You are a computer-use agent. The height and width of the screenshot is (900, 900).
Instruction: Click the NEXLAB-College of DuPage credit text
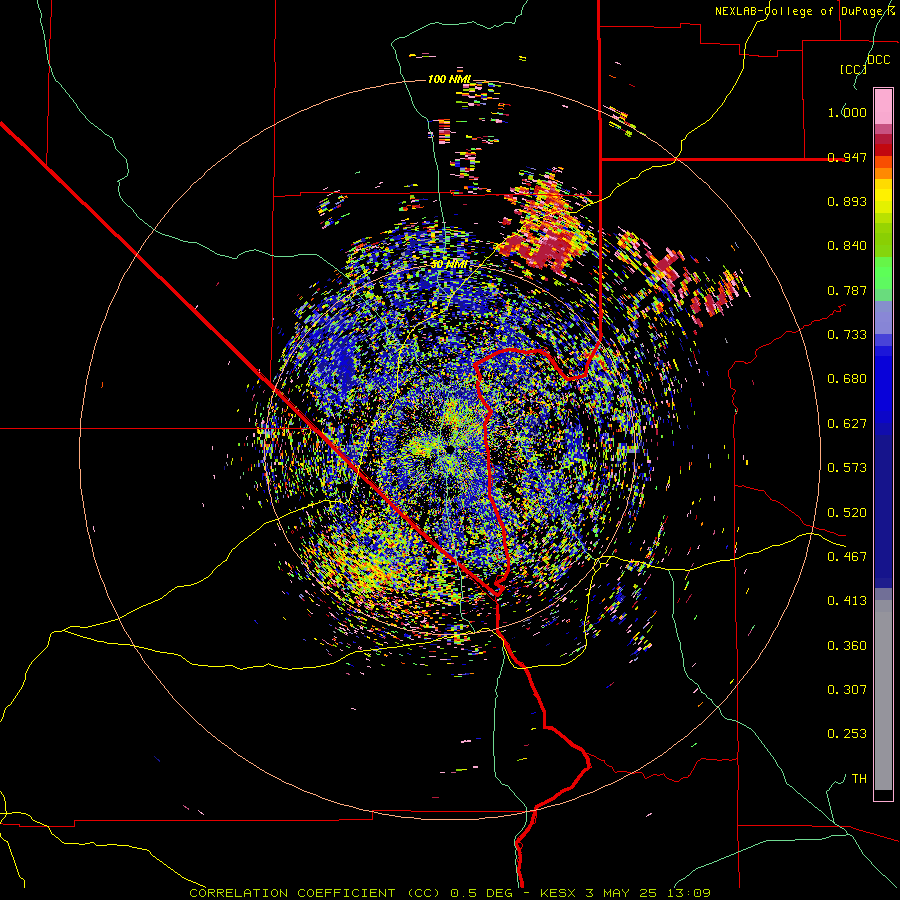[805, 11]
